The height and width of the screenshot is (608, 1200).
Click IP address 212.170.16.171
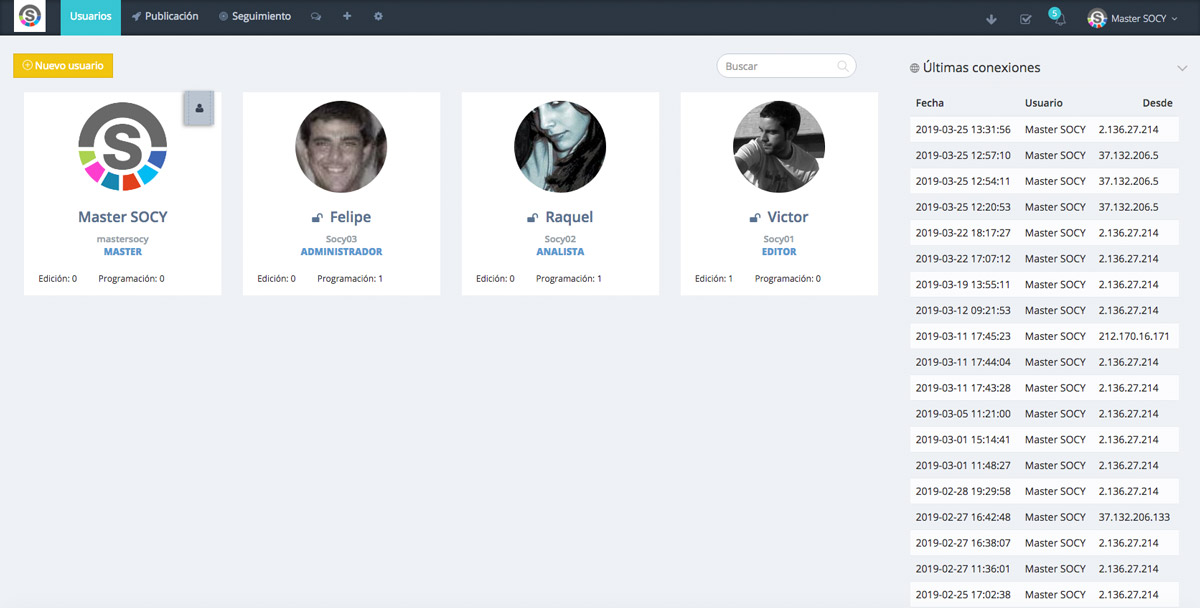click(1134, 336)
